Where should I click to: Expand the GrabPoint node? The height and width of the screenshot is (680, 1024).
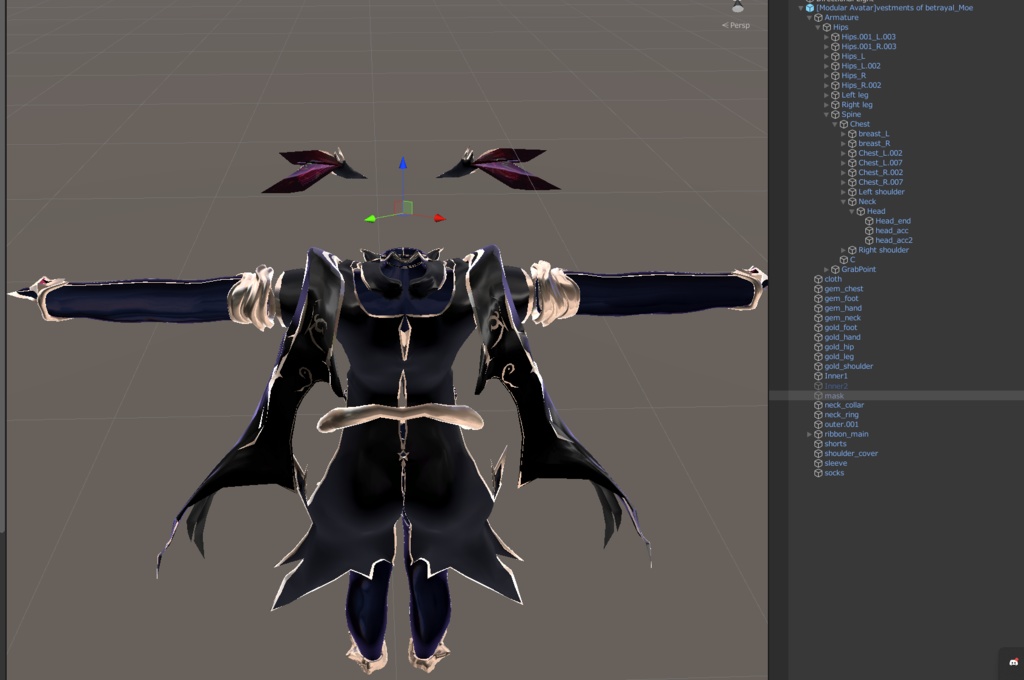click(826, 269)
